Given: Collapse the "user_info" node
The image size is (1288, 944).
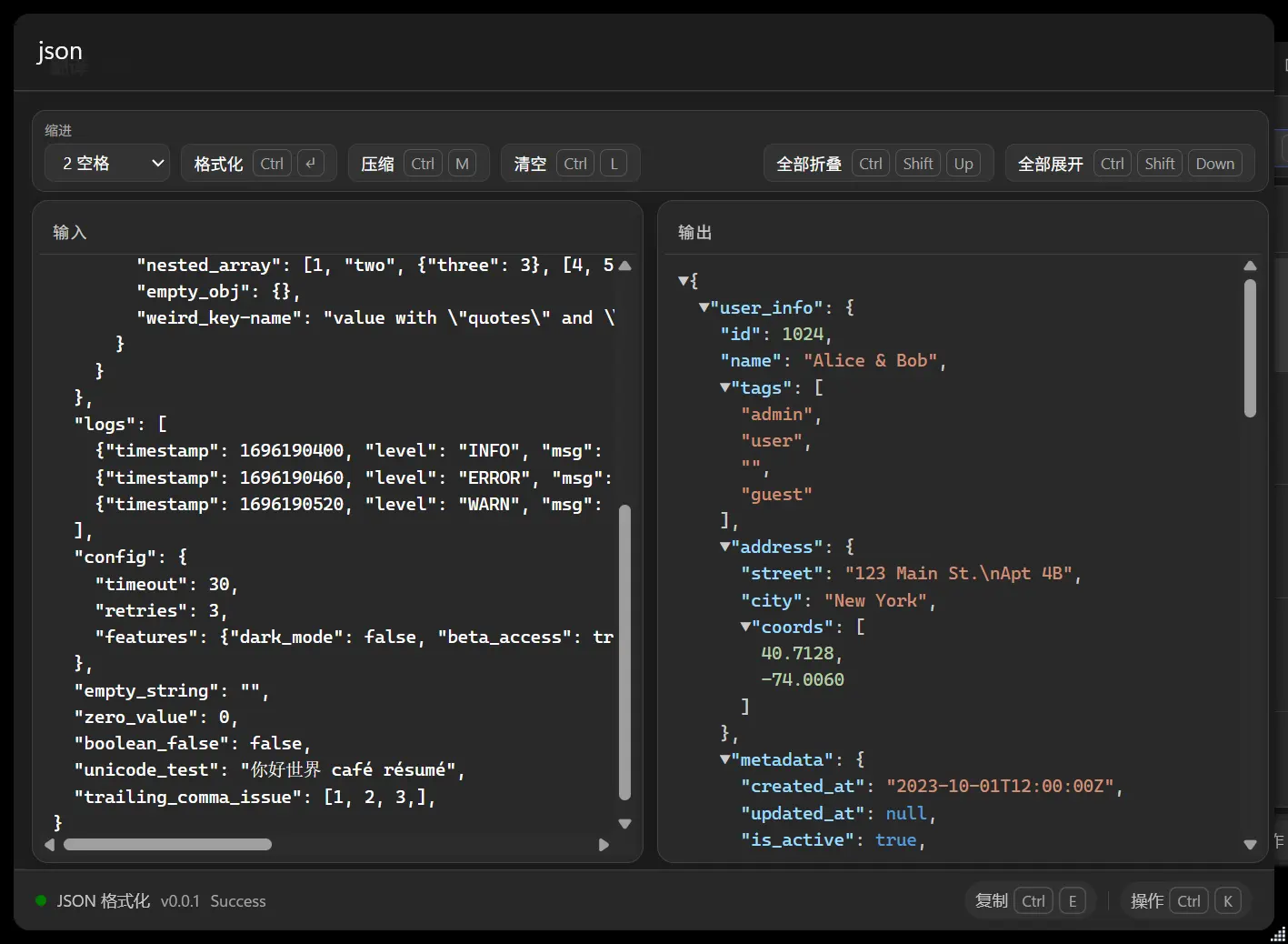Looking at the screenshot, I should (x=704, y=307).
